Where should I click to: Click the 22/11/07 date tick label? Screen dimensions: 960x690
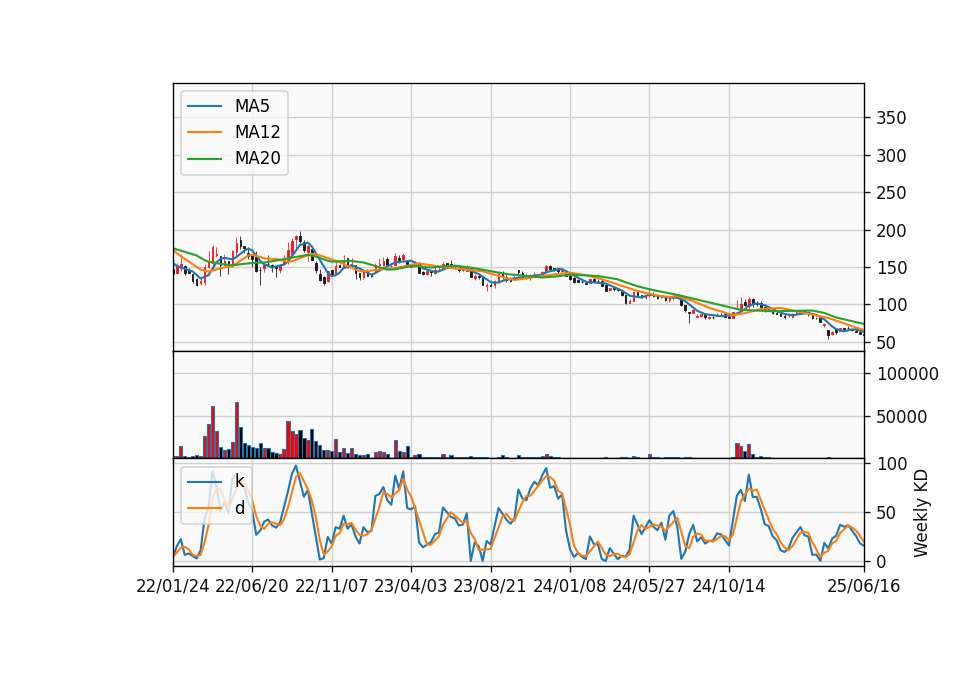pos(332,586)
